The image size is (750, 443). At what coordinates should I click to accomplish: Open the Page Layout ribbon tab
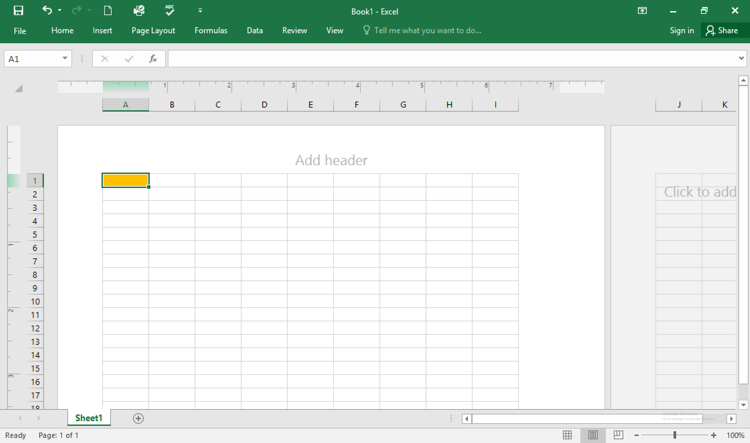coord(153,31)
